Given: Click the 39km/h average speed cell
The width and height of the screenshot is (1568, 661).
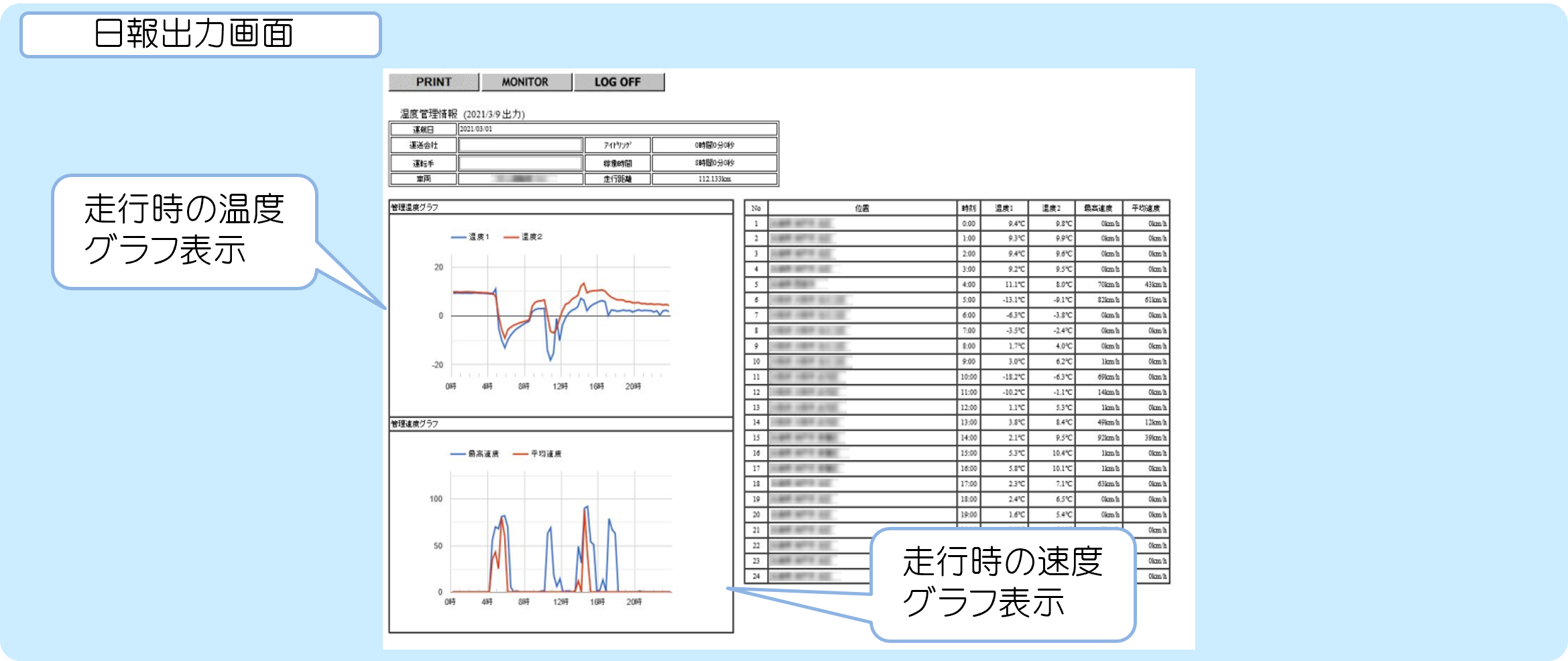Looking at the screenshot, I should click(1146, 438).
